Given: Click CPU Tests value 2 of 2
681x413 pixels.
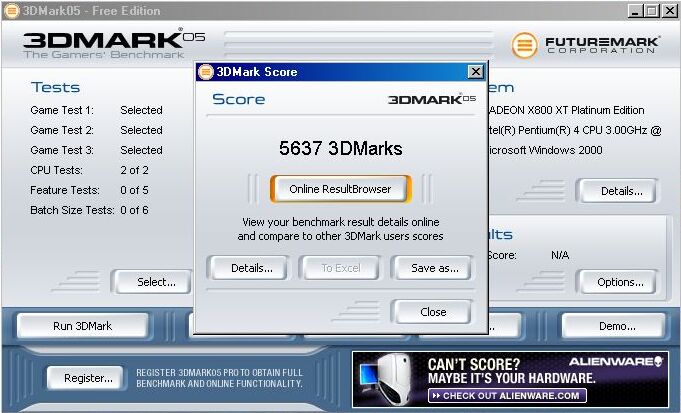Looking at the screenshot, I should pos(134,170).
